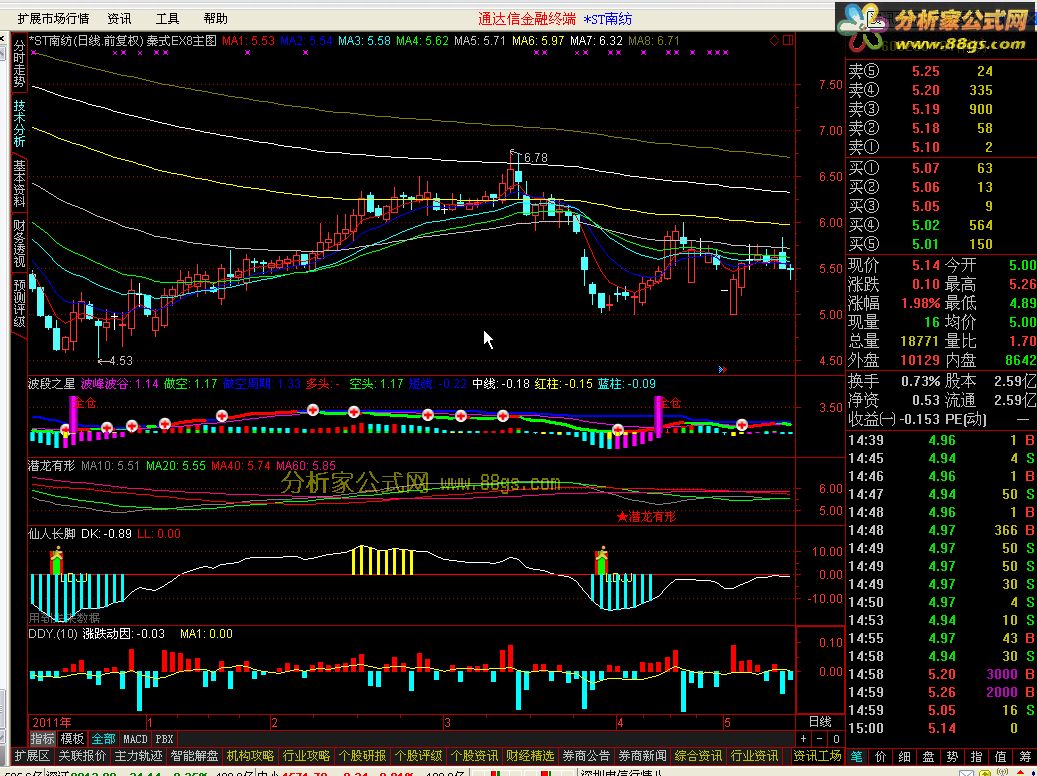This screenshot has width=1037, height=776.
Task: Click the *ST南纺 stock name in title
Action: click(608, 19)
